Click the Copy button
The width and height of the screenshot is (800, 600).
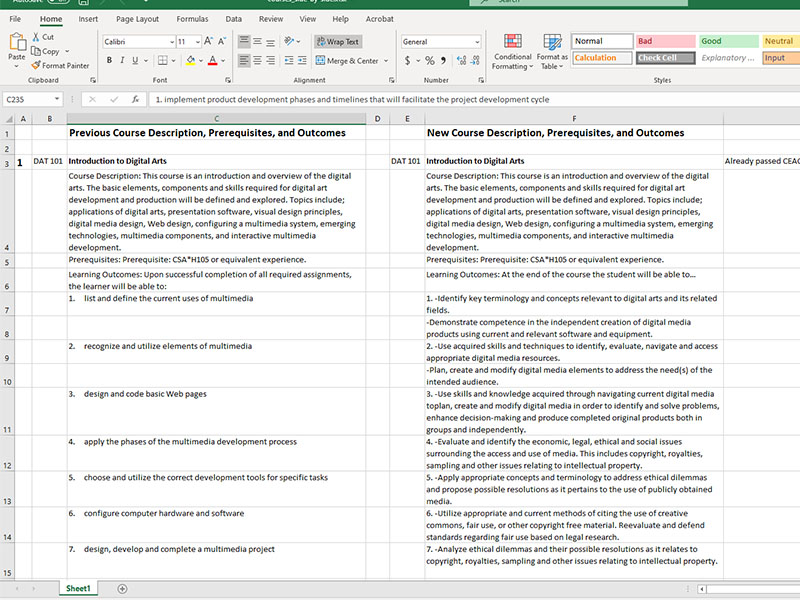click(x=45, y=51)
